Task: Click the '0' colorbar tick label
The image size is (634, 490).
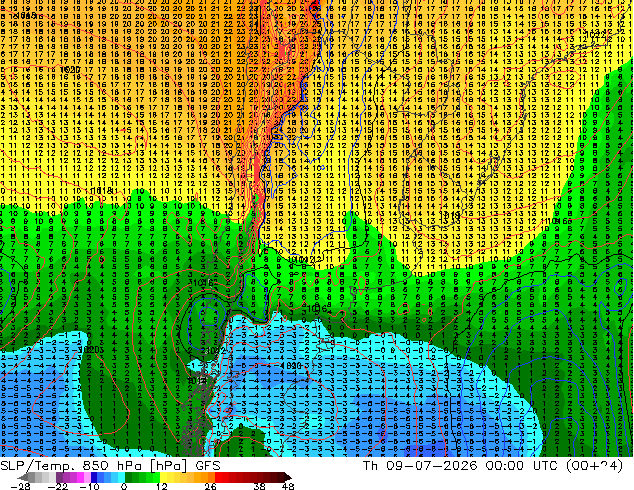Action: click(x=124, y=486)
